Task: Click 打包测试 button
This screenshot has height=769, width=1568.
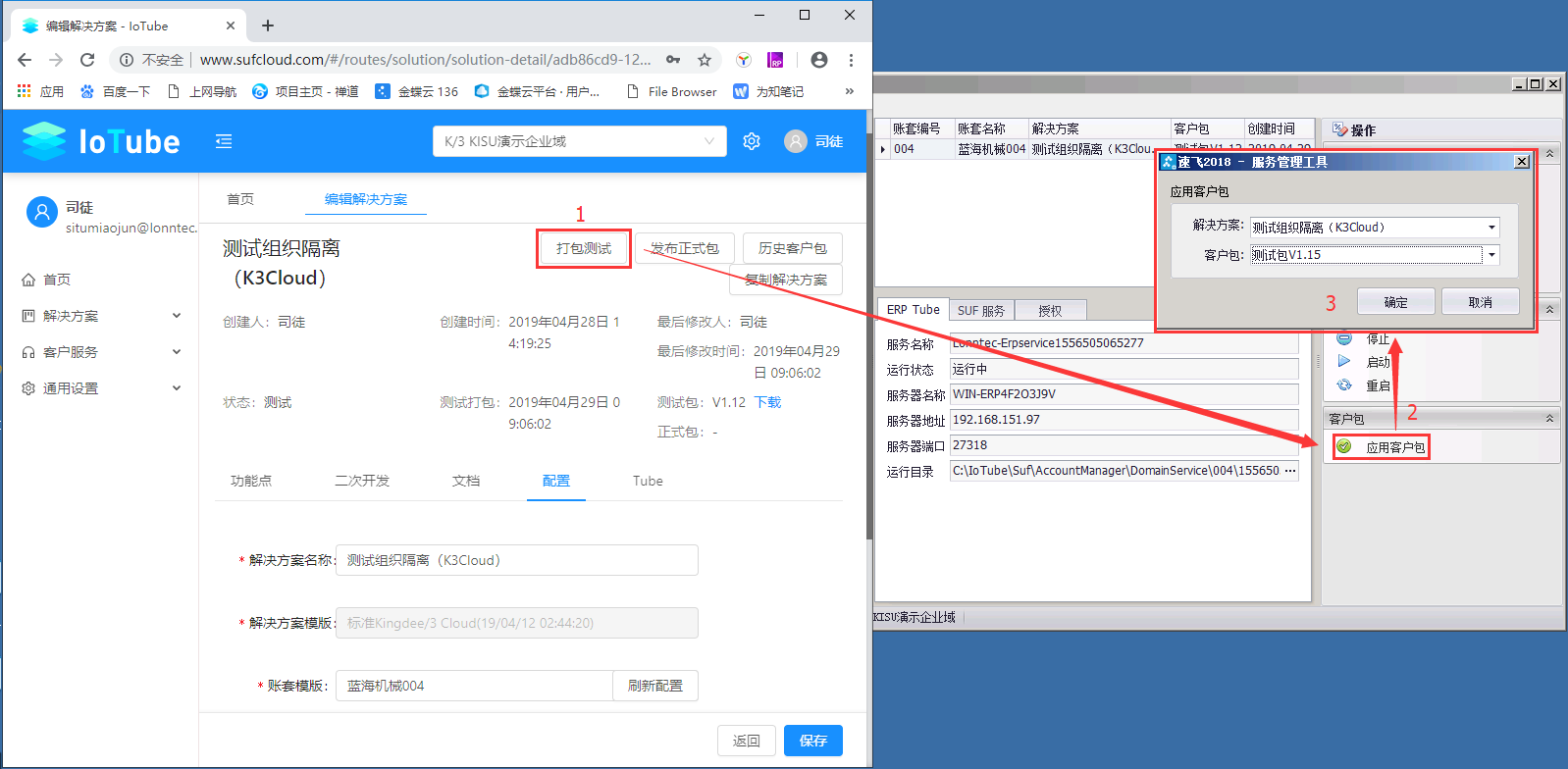Action: pos(584,248)
